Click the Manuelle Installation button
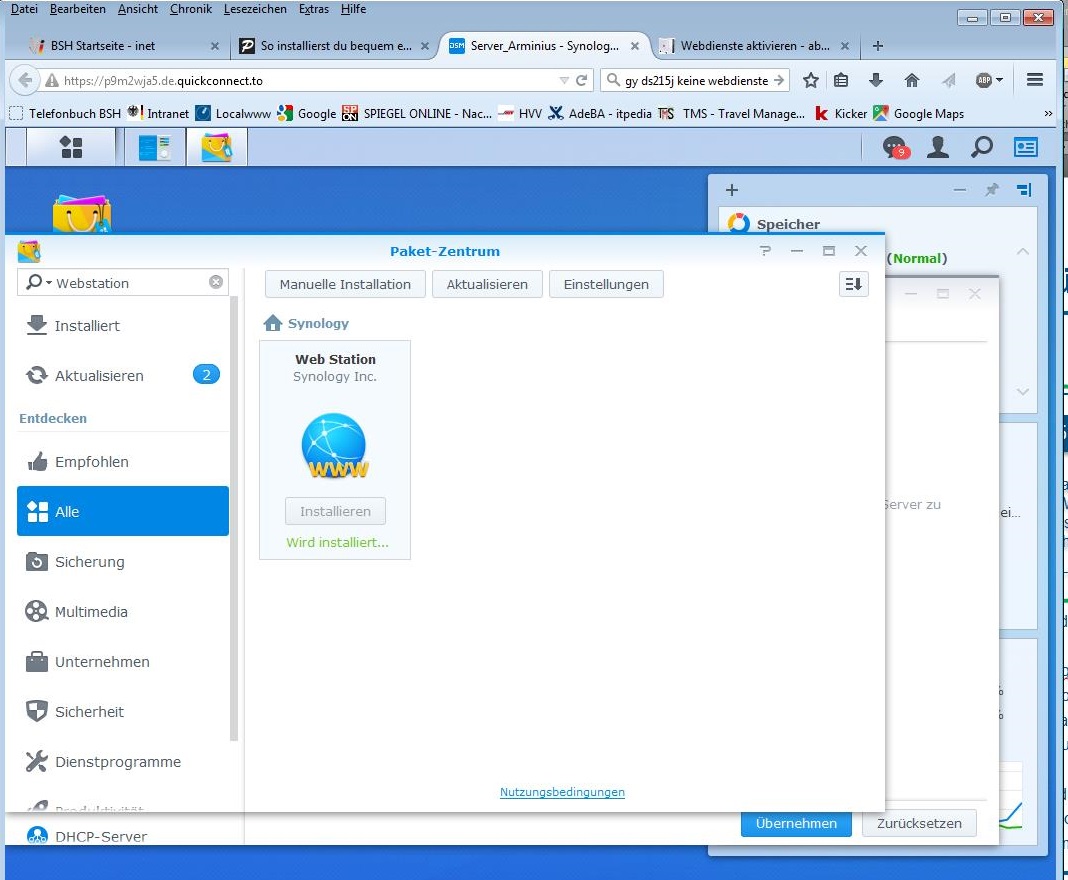Viewport: 1068px width, 880px height. tap(345, 284)
